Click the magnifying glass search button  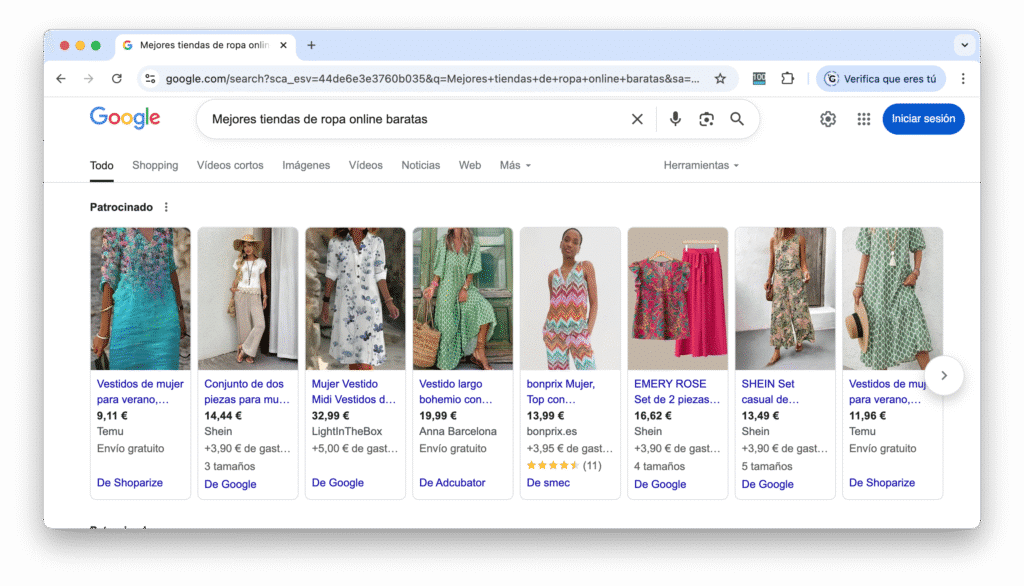tap(737, 119)
